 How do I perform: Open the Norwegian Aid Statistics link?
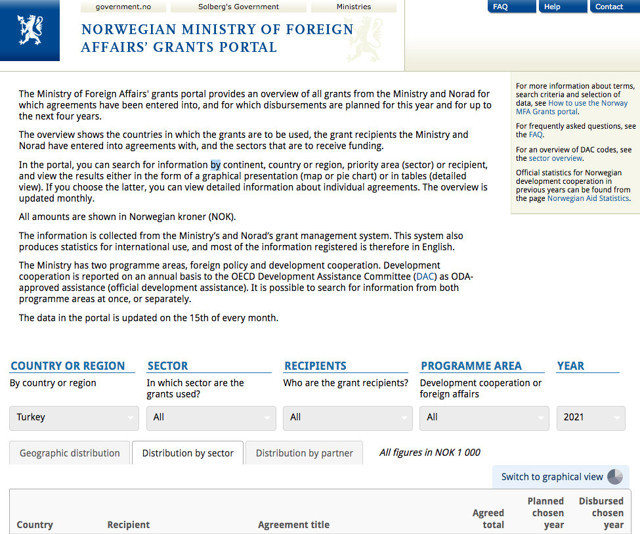(x=589, y=199)
